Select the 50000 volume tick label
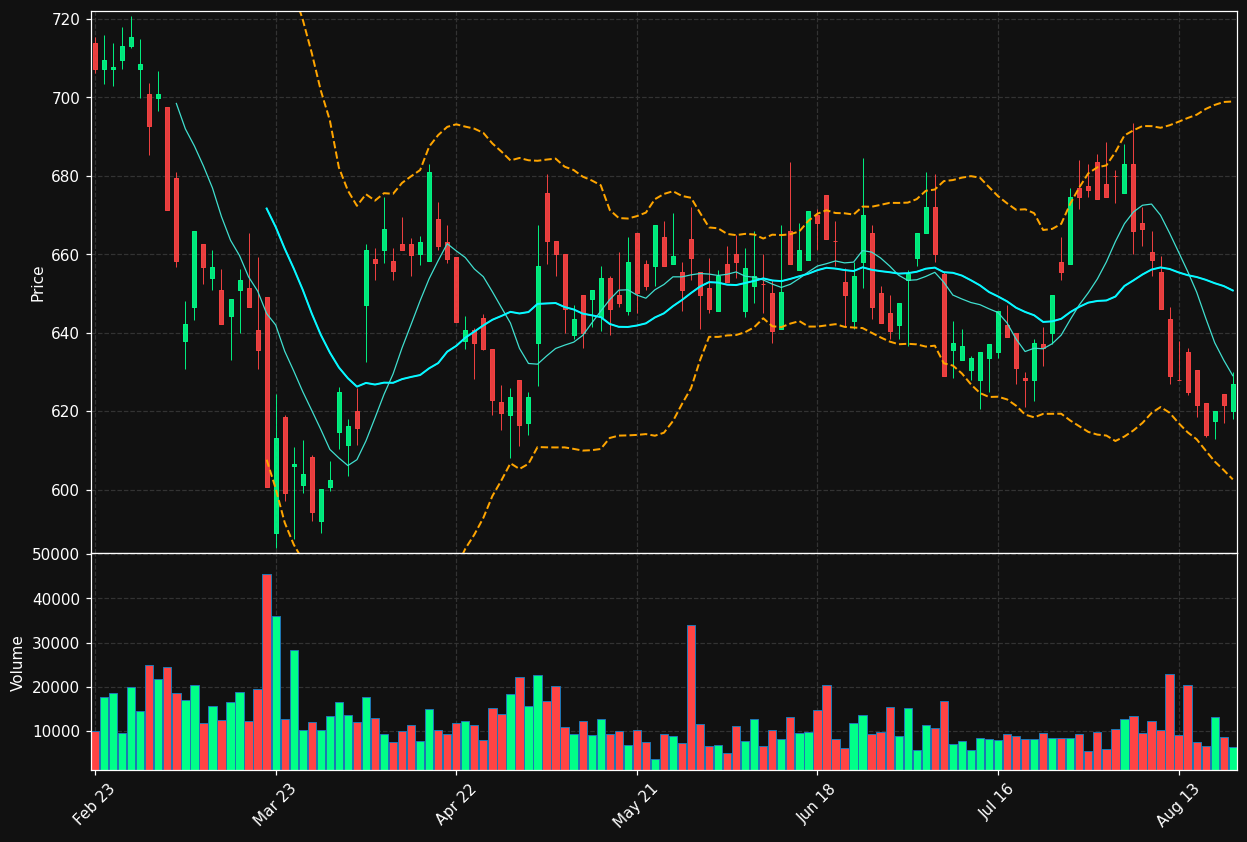The height and width of the screenshot is (842, 1247). [57, 555]
